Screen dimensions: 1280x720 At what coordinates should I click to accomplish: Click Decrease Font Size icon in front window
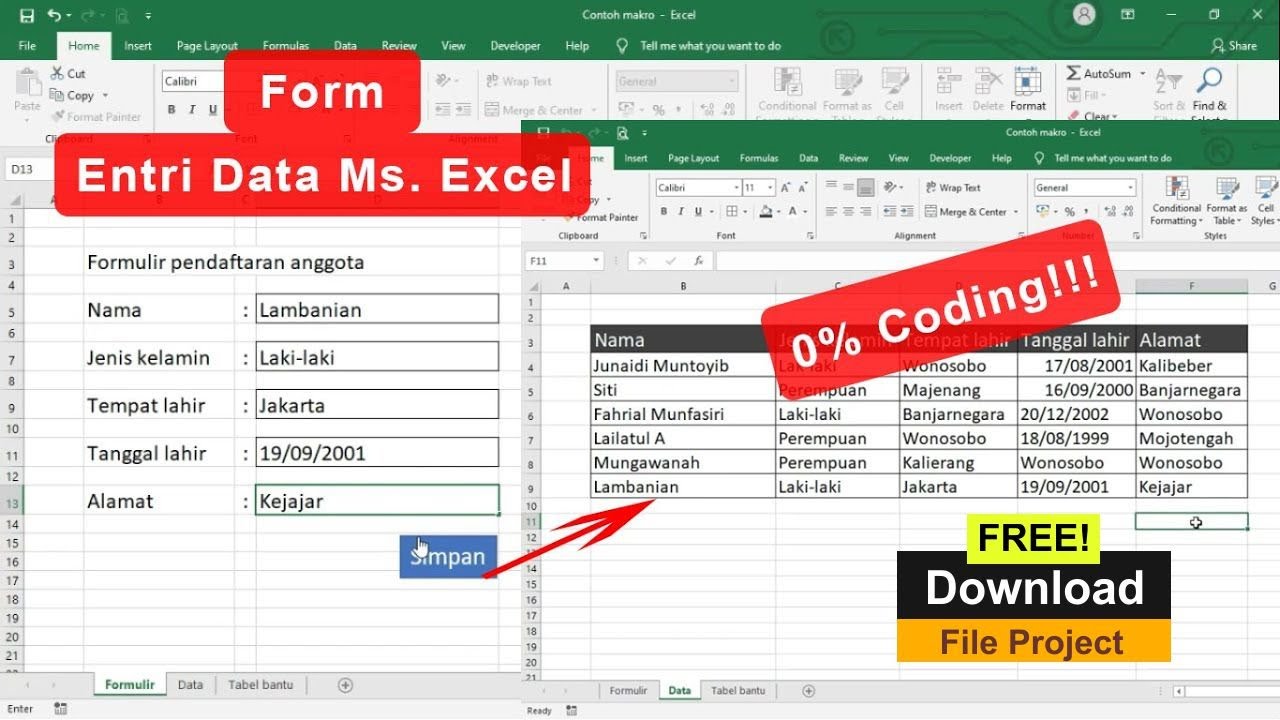coord(803,188)
